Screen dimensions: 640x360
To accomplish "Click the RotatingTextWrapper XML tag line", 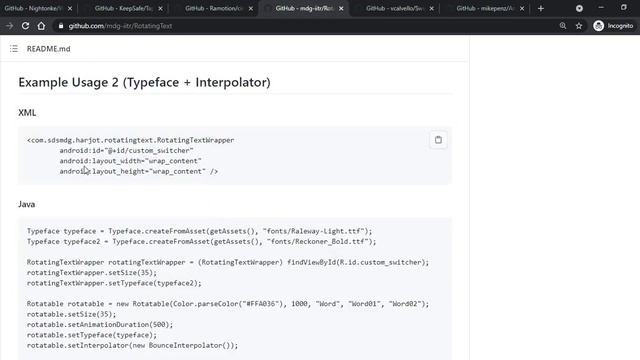I will (x=131, y=140).
